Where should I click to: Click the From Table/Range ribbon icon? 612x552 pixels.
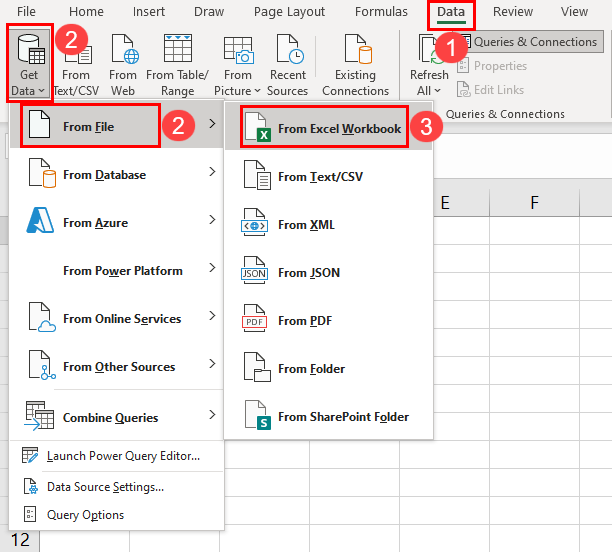coord(178,64)
